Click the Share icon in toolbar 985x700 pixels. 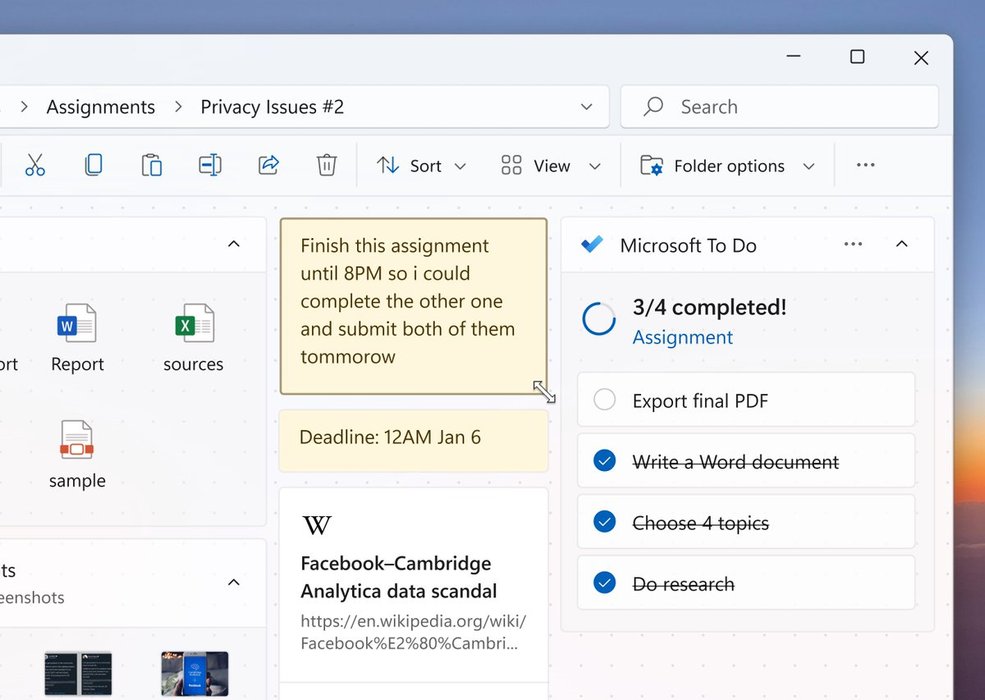click(x=268, y=166)
